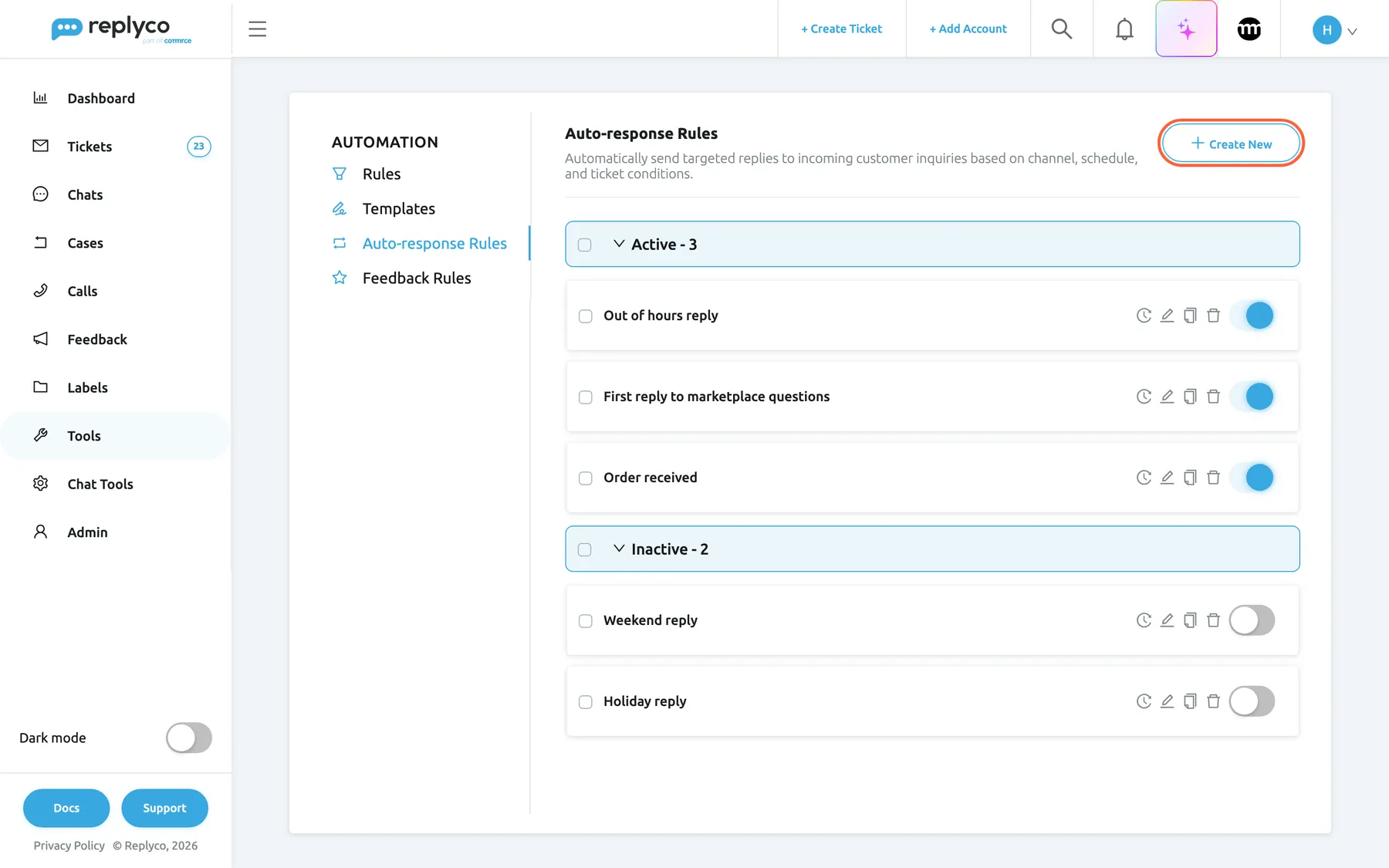The image size is (1389, 868).
Task: Delete the Holiday reply rule
Action: point(1213,701)
